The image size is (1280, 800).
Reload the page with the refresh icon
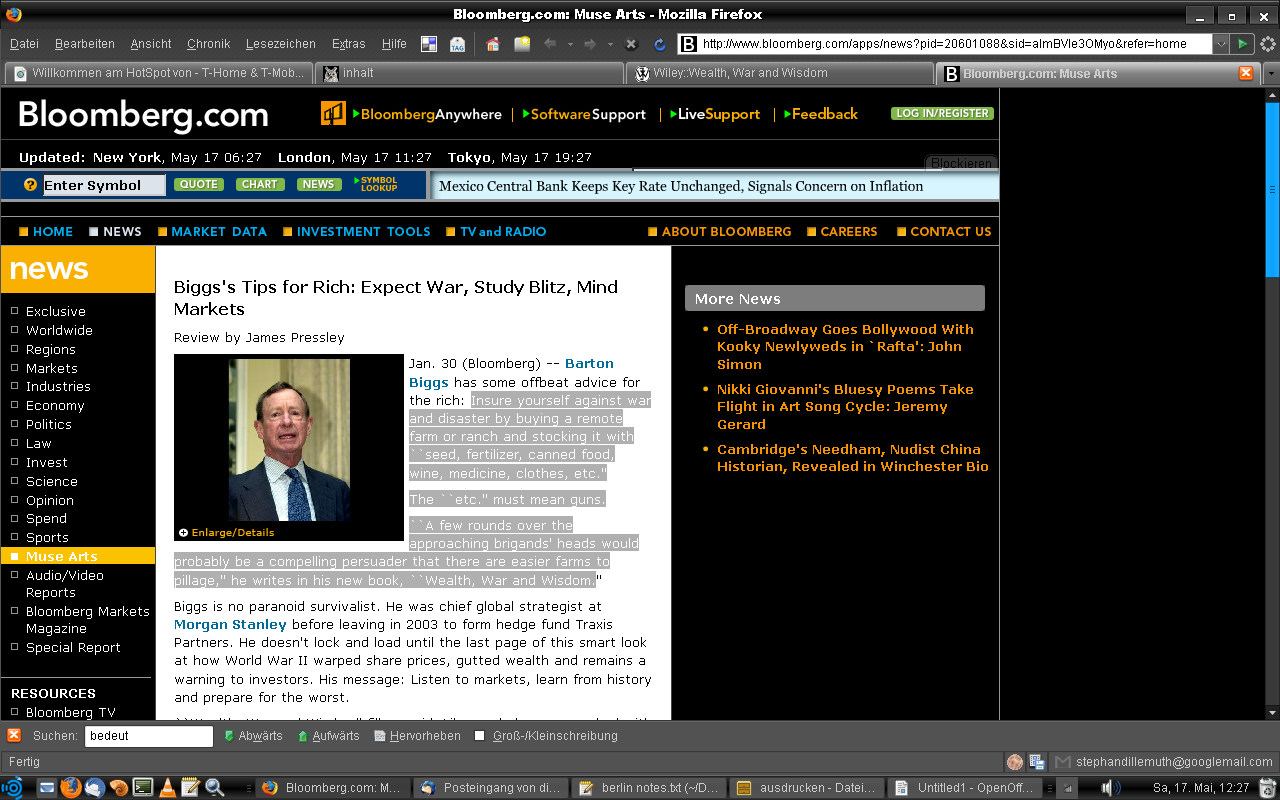(x=660, y=44)
